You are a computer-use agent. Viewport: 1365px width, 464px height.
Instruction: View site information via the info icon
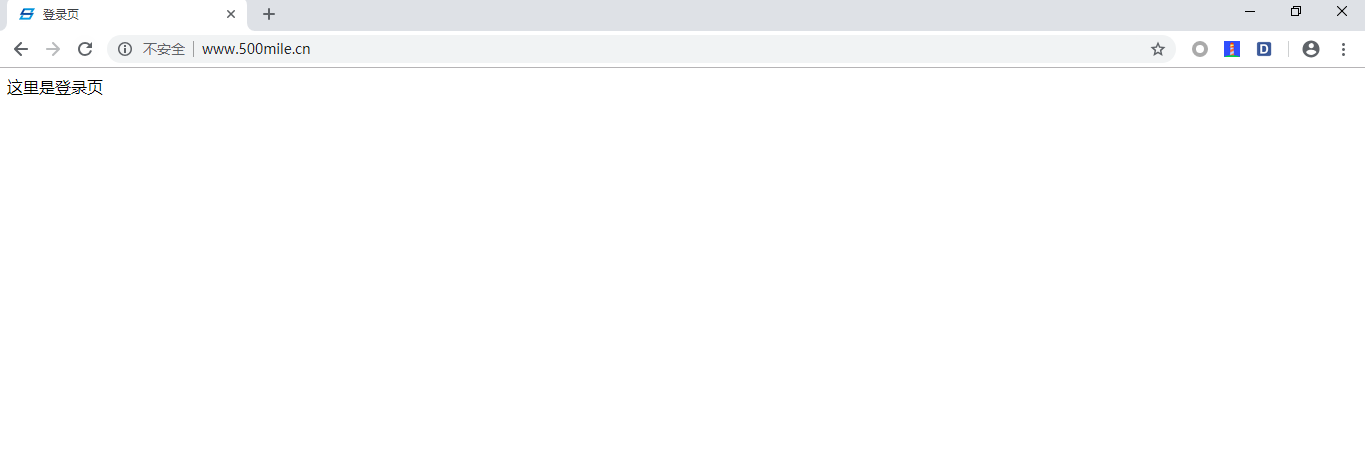(x=125, y=49)
